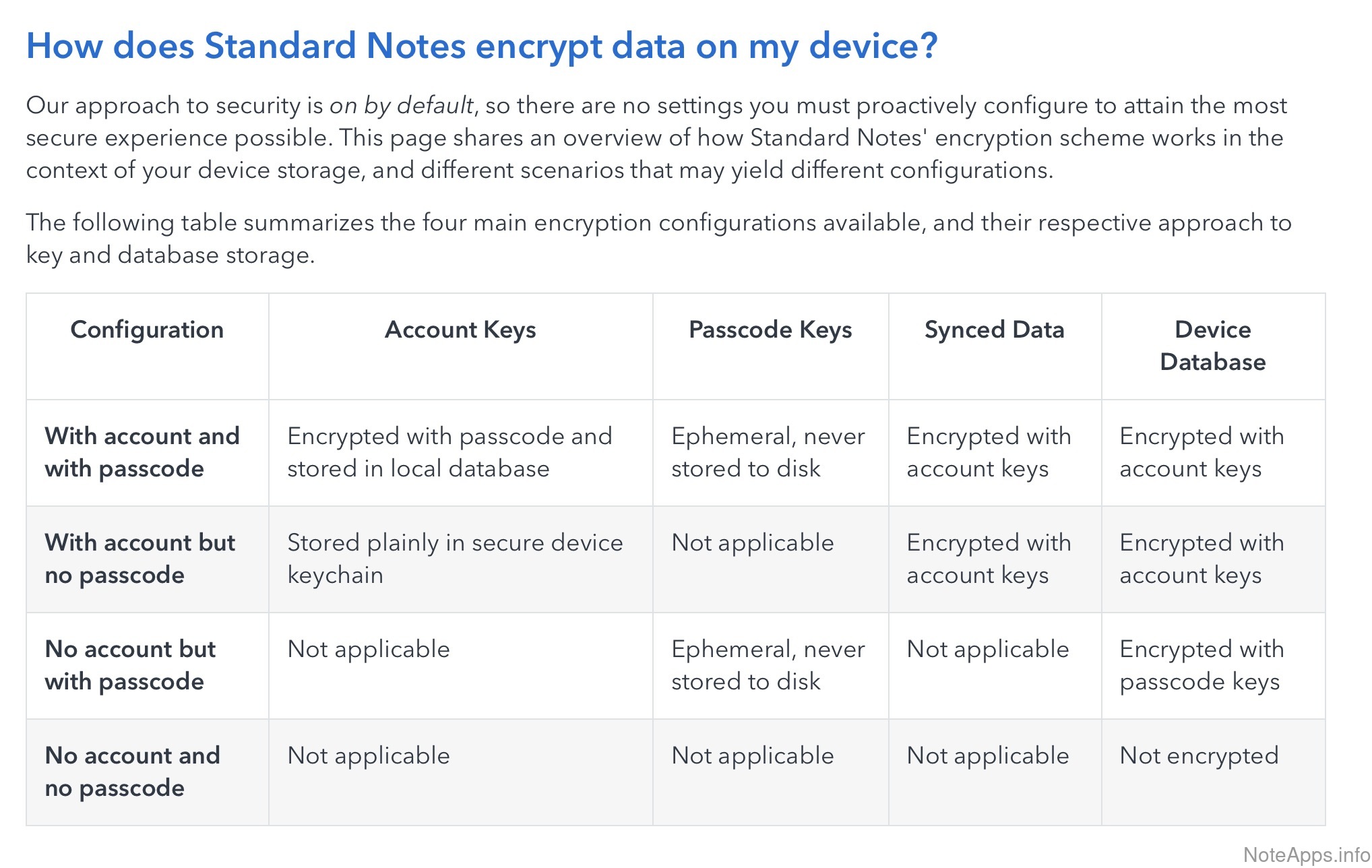The width and height of the screenshot is (1372, 868).
Task: Click the 'With account and with passcode' row label
Action: pyautogui.click(x=142, y=452)
